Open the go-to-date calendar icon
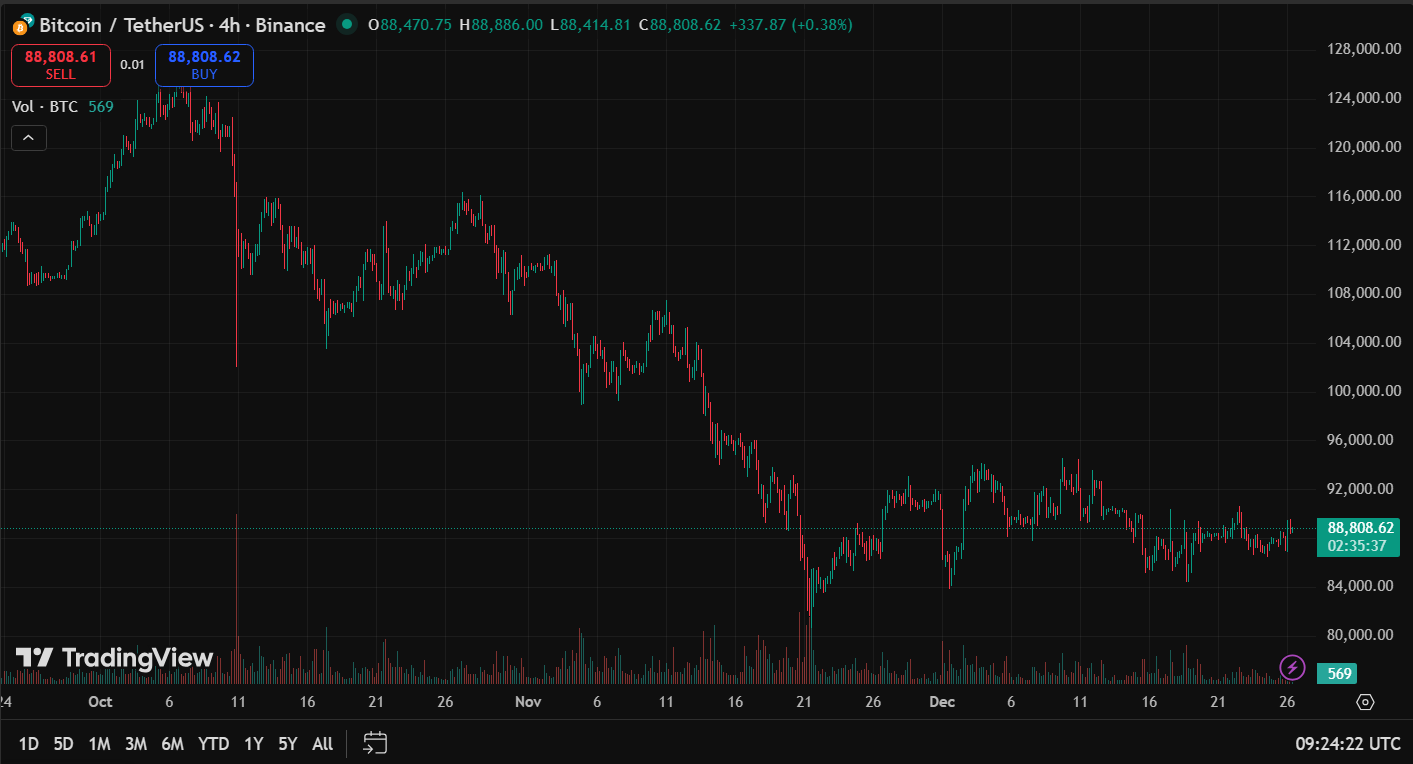The width and height of the screenshot is (1413, 764). coord(375,743)
